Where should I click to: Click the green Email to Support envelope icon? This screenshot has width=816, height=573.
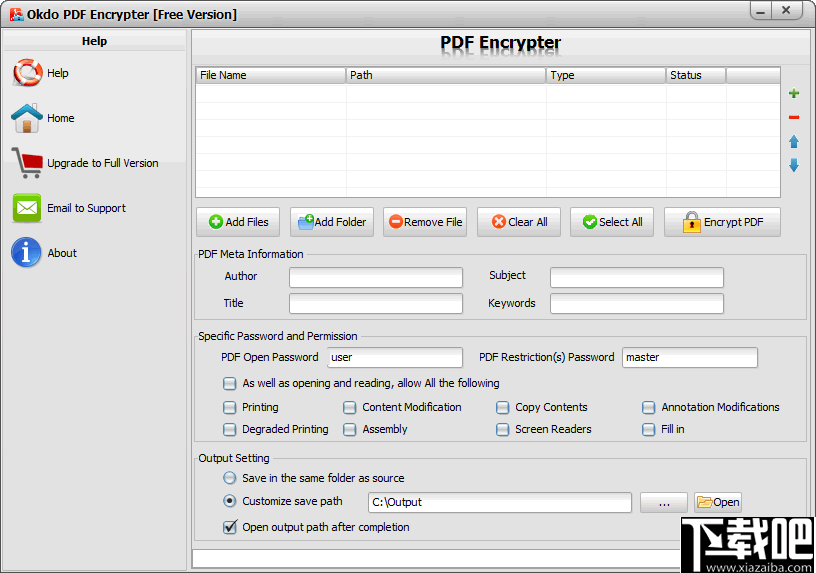tap(27, 208)
